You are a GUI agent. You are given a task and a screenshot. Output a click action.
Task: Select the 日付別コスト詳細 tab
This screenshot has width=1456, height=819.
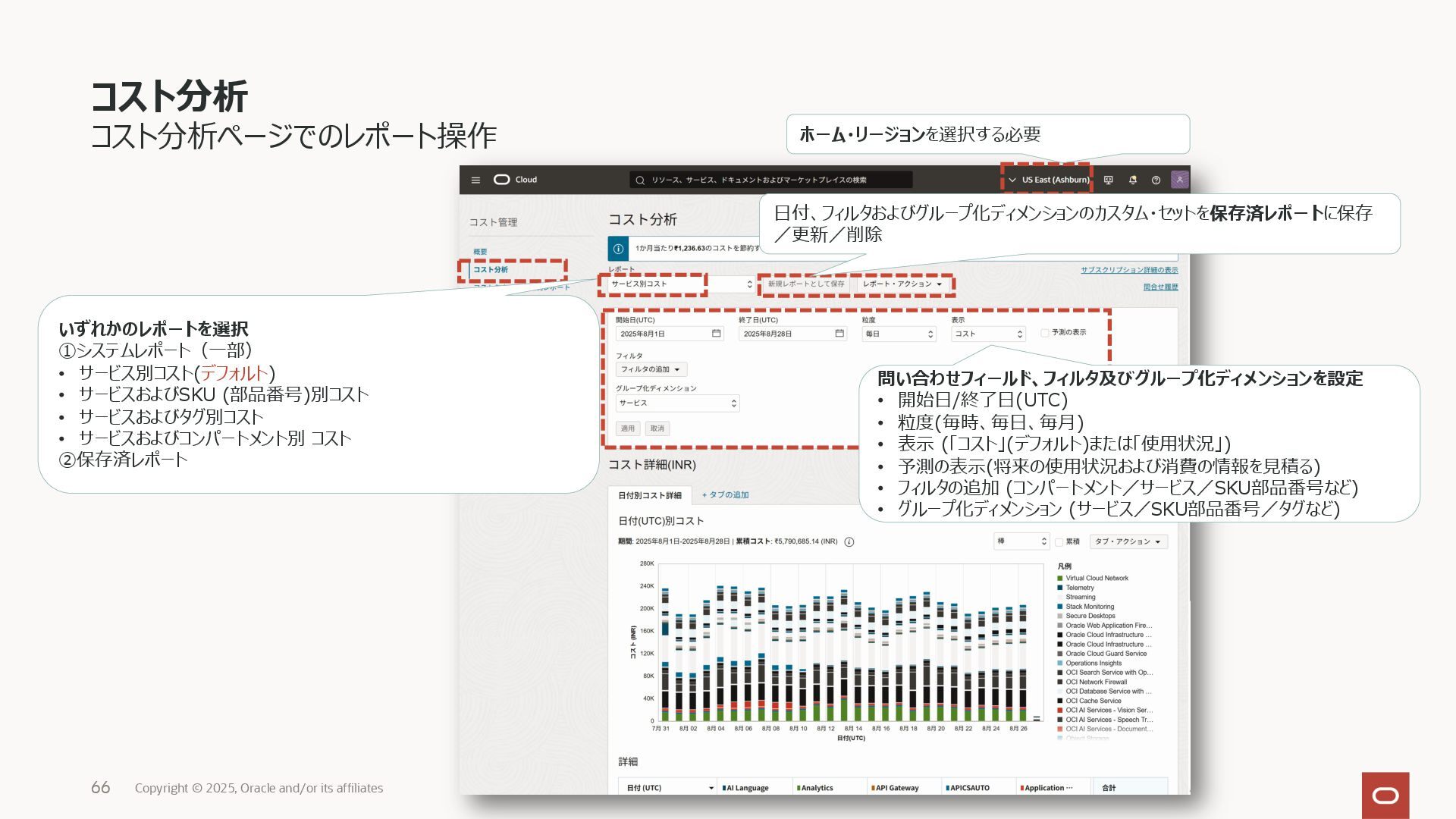coord(649,496)
